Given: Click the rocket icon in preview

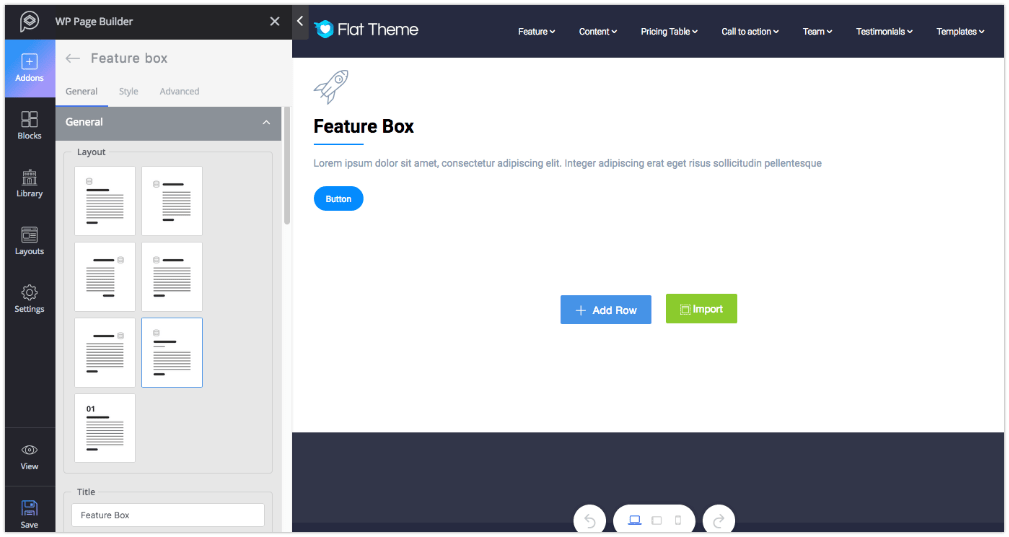Looking at the screenshot, I should click(331, 87).
